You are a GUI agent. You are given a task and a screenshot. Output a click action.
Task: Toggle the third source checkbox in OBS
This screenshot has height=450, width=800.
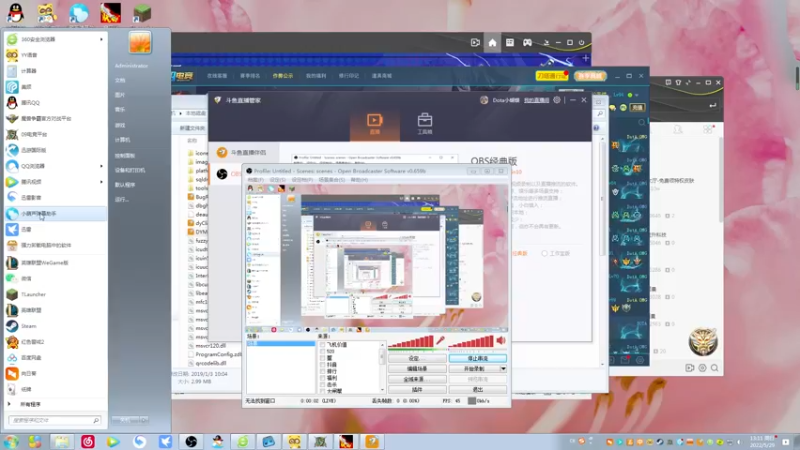click(322, 358)
